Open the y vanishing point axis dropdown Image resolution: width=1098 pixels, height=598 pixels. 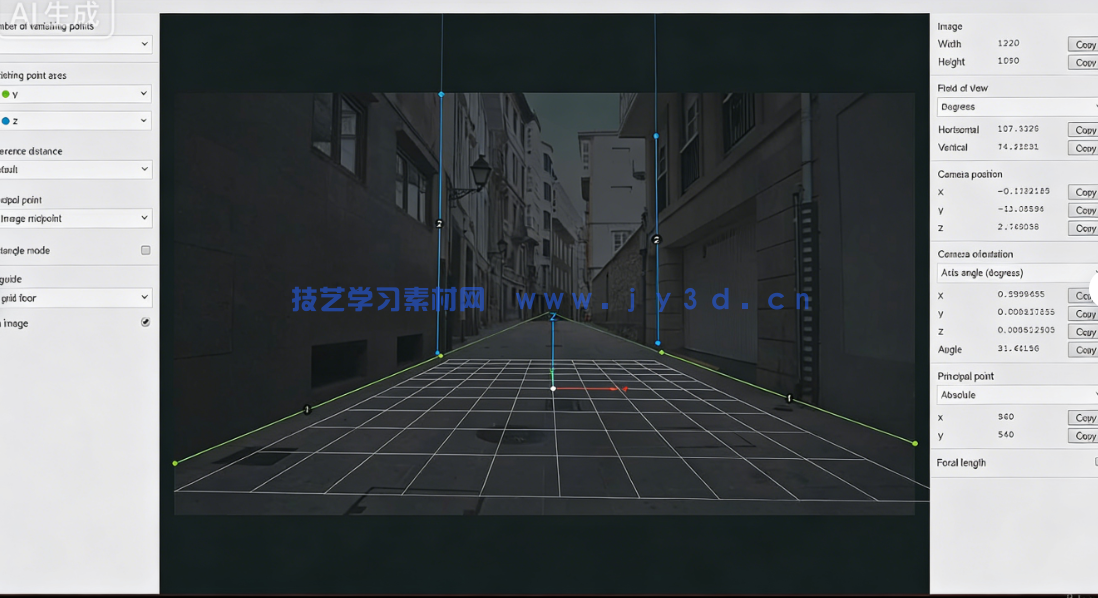point(75,95)
